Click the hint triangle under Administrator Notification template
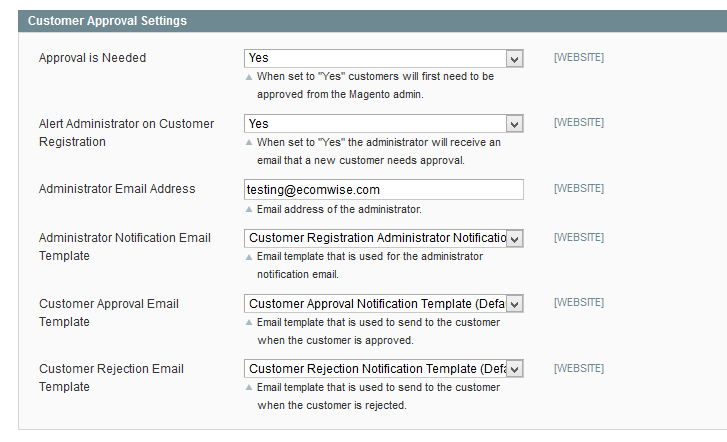 pyautogui.click(x=249, y=257)
